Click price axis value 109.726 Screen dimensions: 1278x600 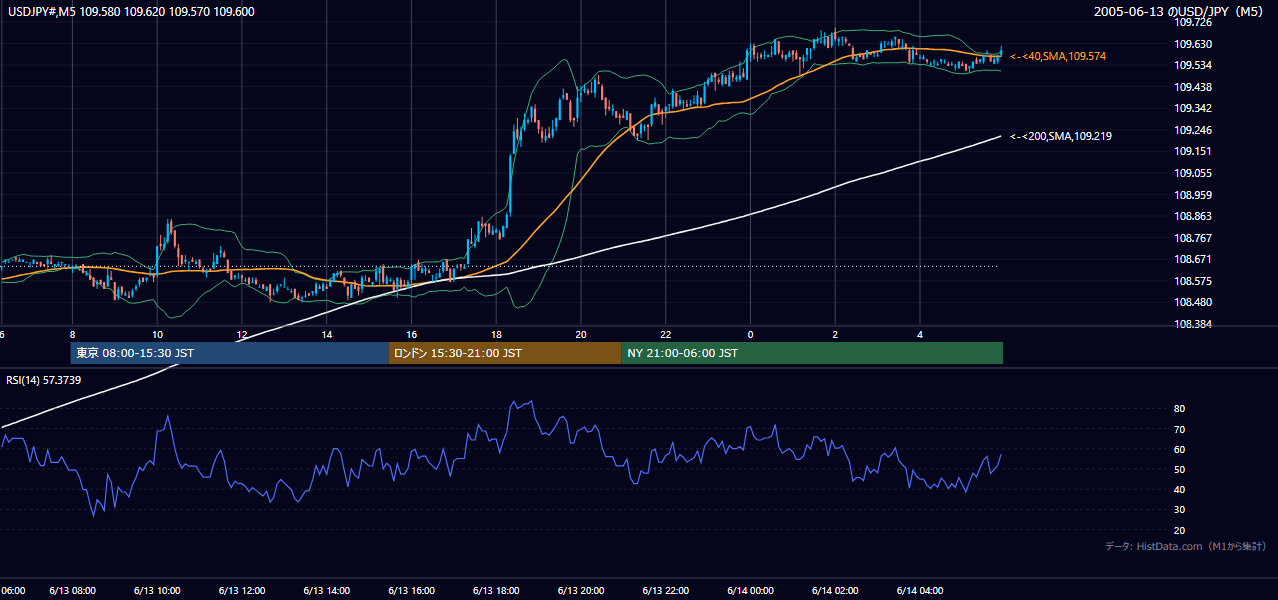pos(1193,22)
